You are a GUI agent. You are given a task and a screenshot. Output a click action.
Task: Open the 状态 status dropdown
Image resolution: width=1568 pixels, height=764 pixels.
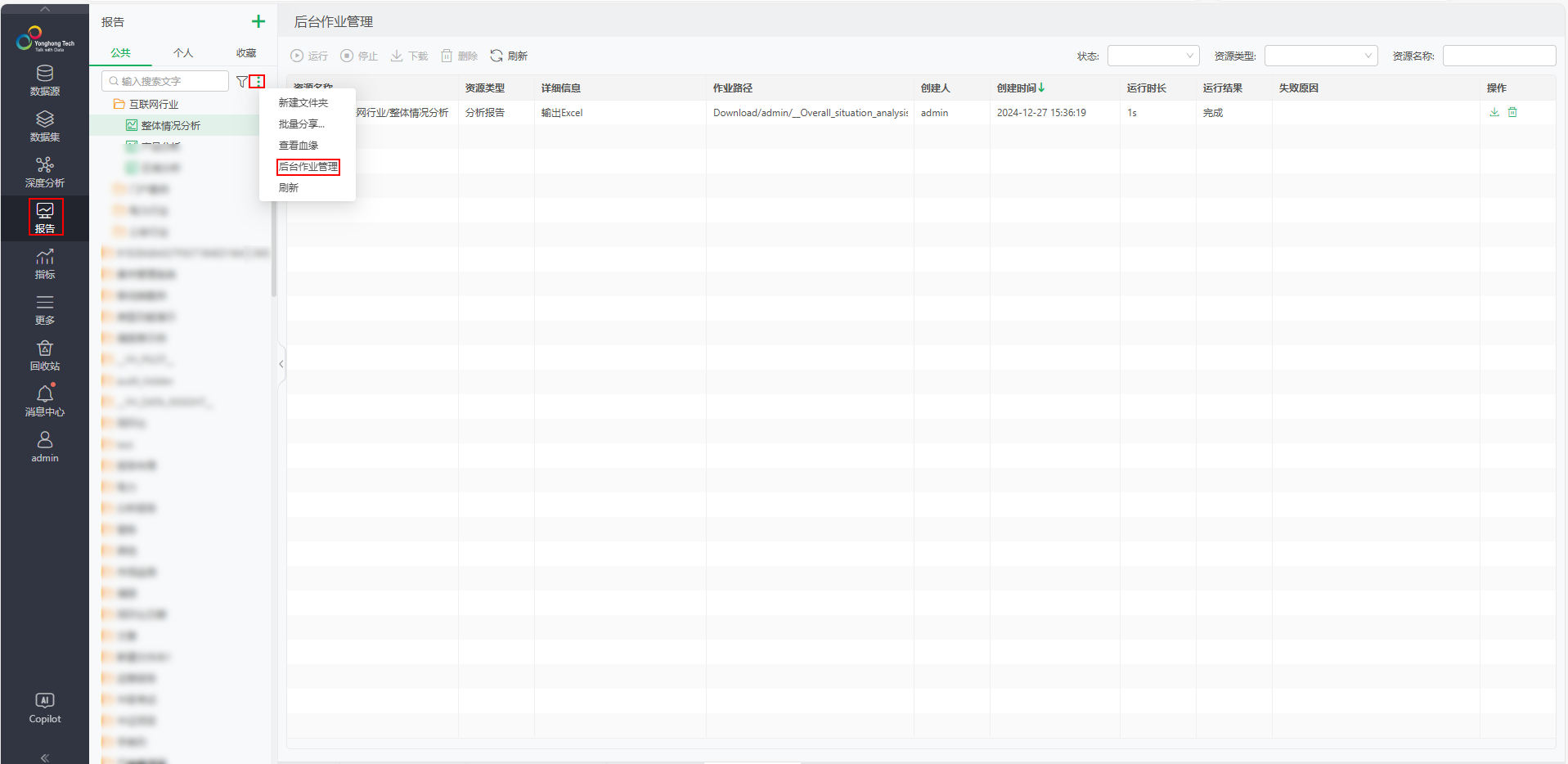pyautogui.click(x=1153, y=56)
